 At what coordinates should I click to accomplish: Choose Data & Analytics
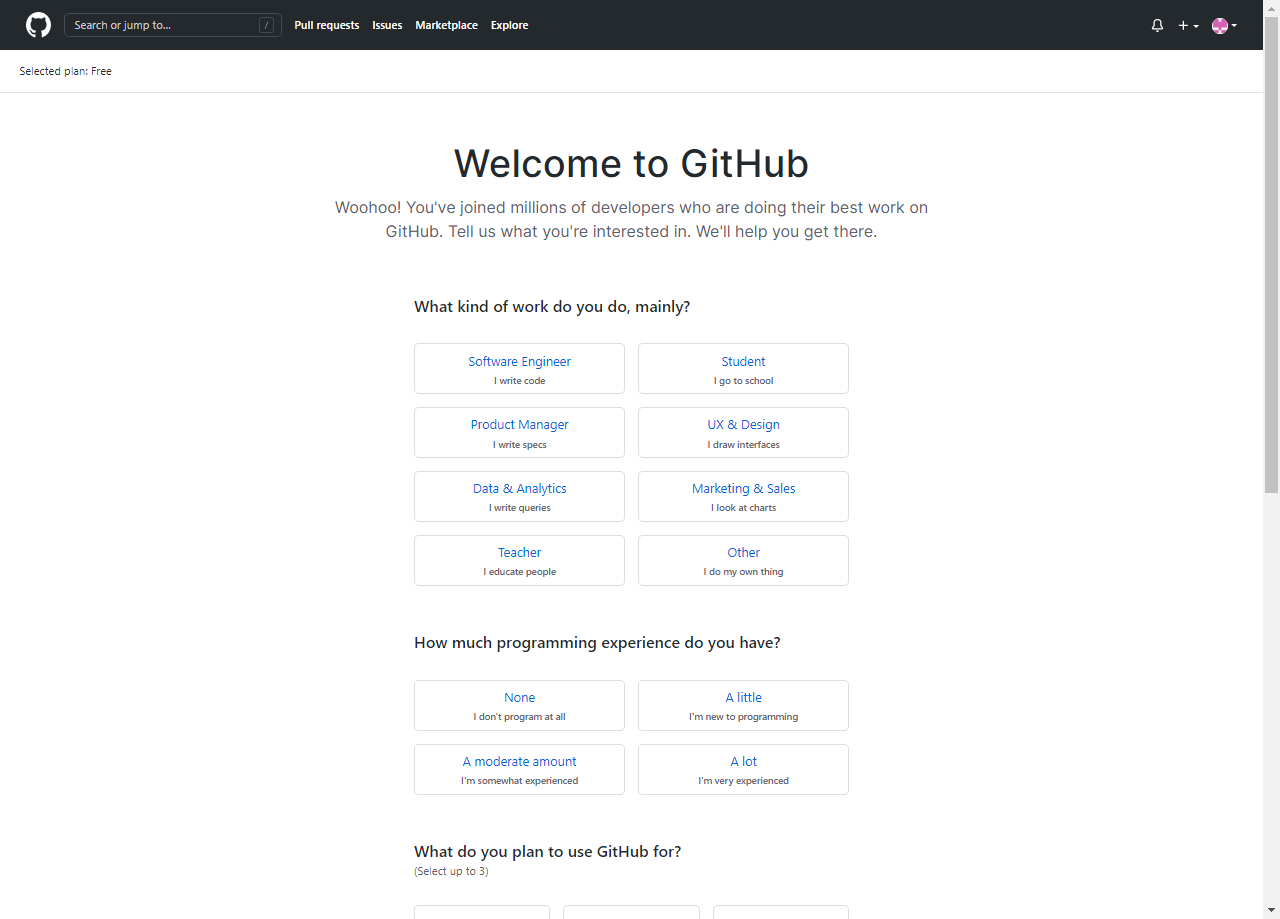point(519,496)
